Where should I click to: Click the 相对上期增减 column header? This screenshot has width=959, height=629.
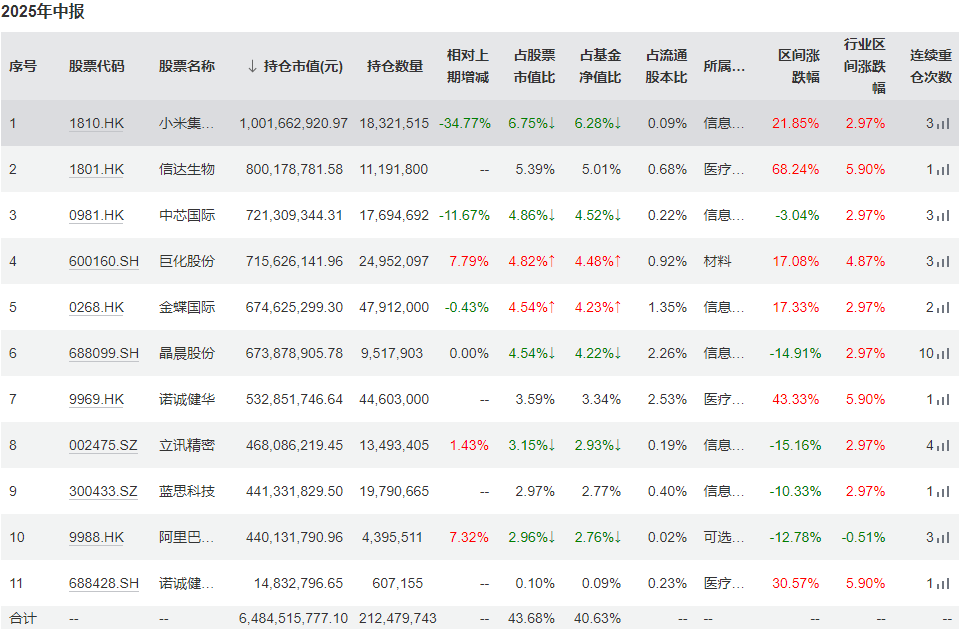coord(468,66)
